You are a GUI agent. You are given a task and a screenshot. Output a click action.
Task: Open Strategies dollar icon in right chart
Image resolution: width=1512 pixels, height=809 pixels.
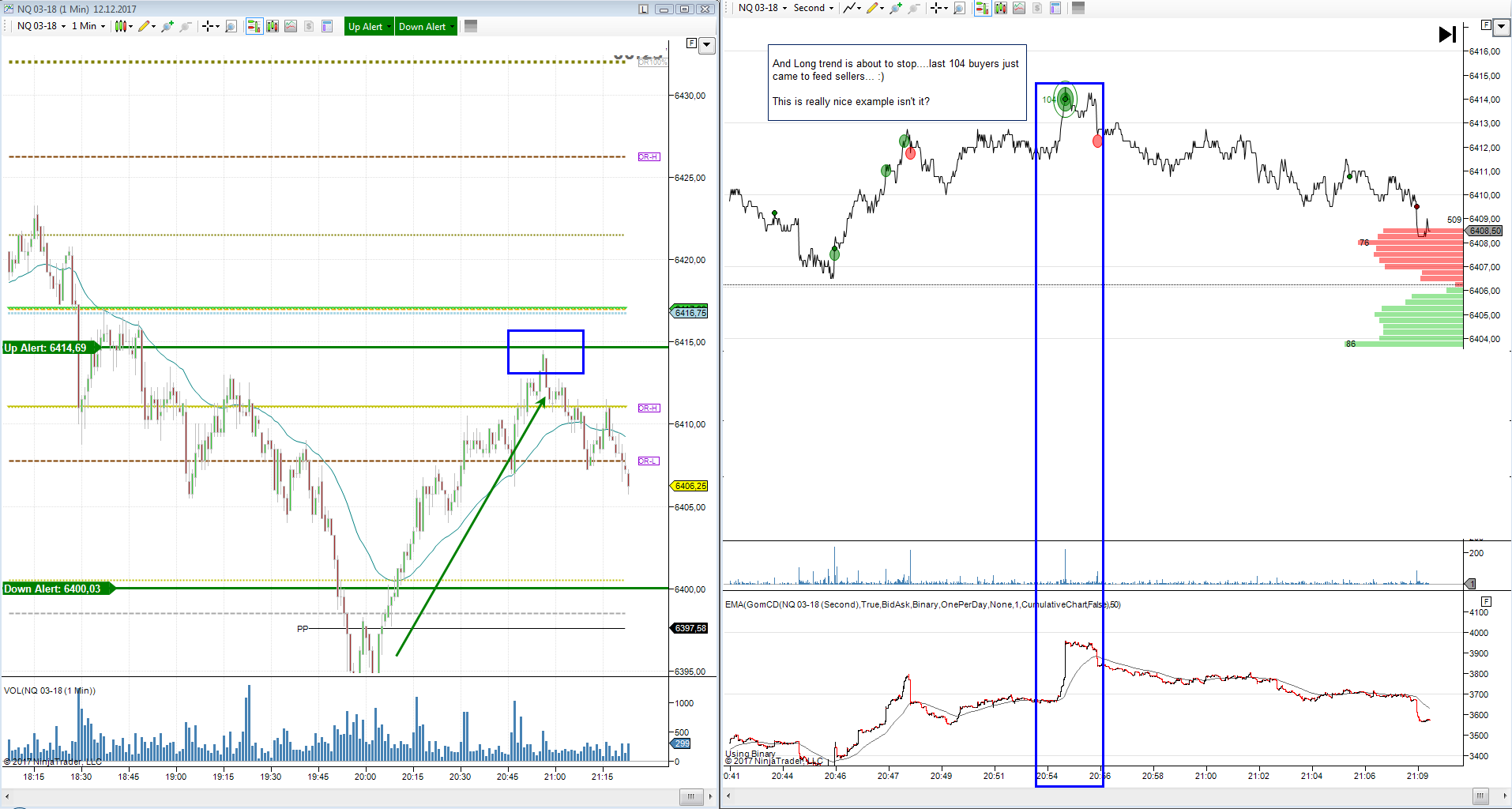[x=1037, y=8]
